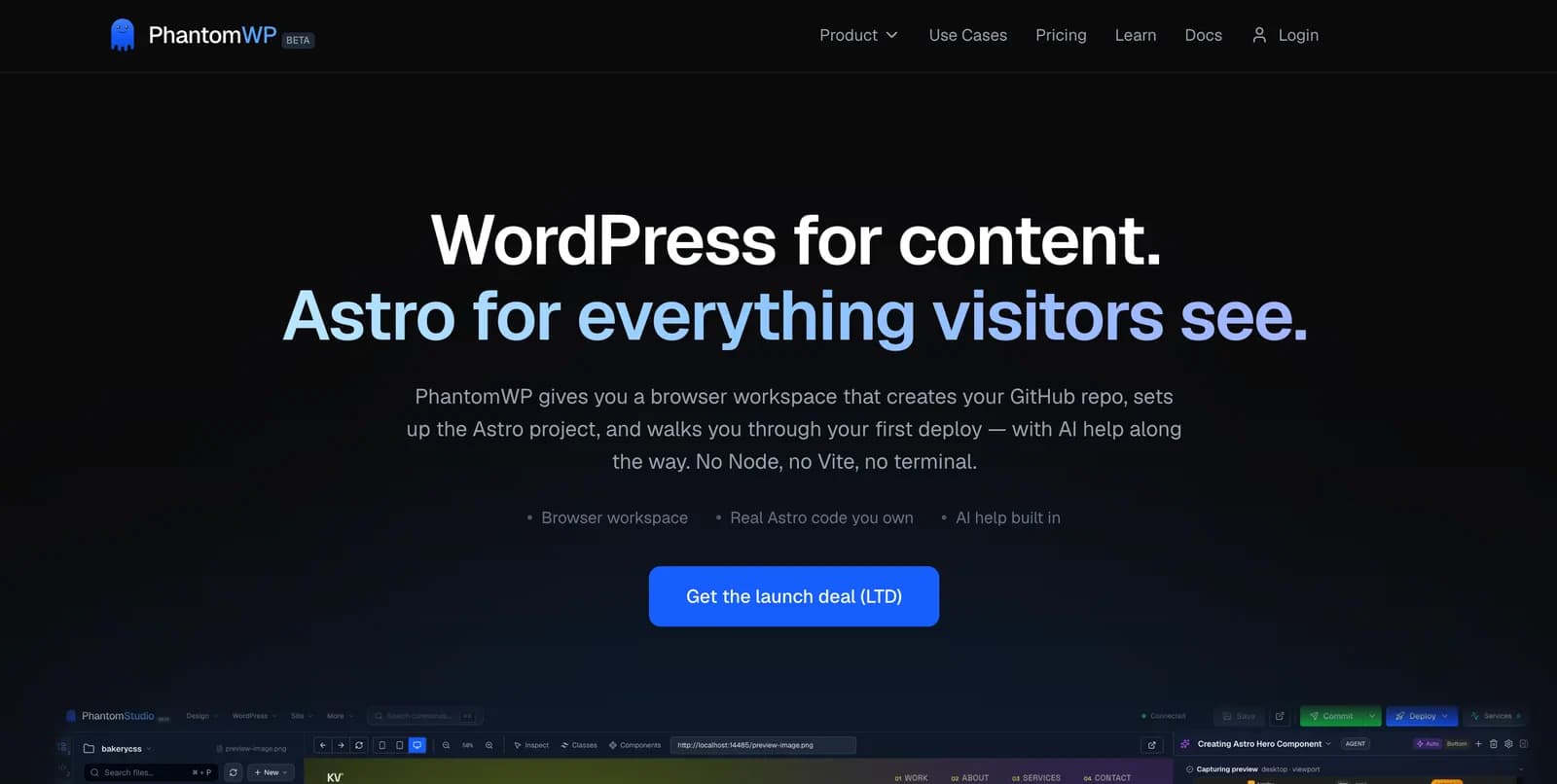
Task: Open the More menu in PhantomStudio preview
Action: point(339,716)
